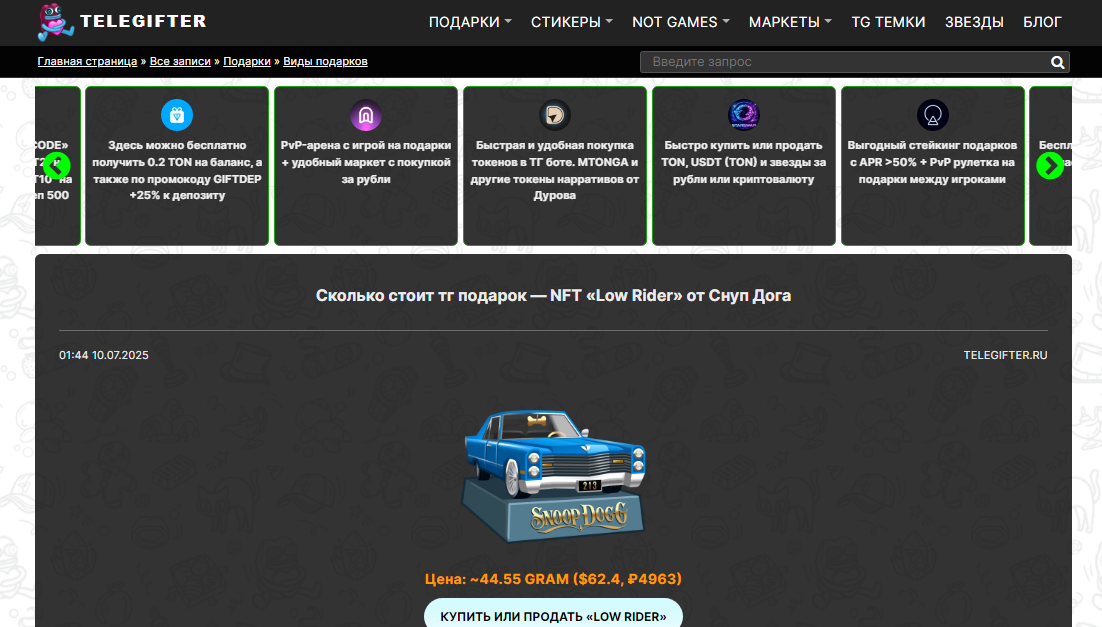Follow the Все записи breadcrumb link

coord(180,61)
